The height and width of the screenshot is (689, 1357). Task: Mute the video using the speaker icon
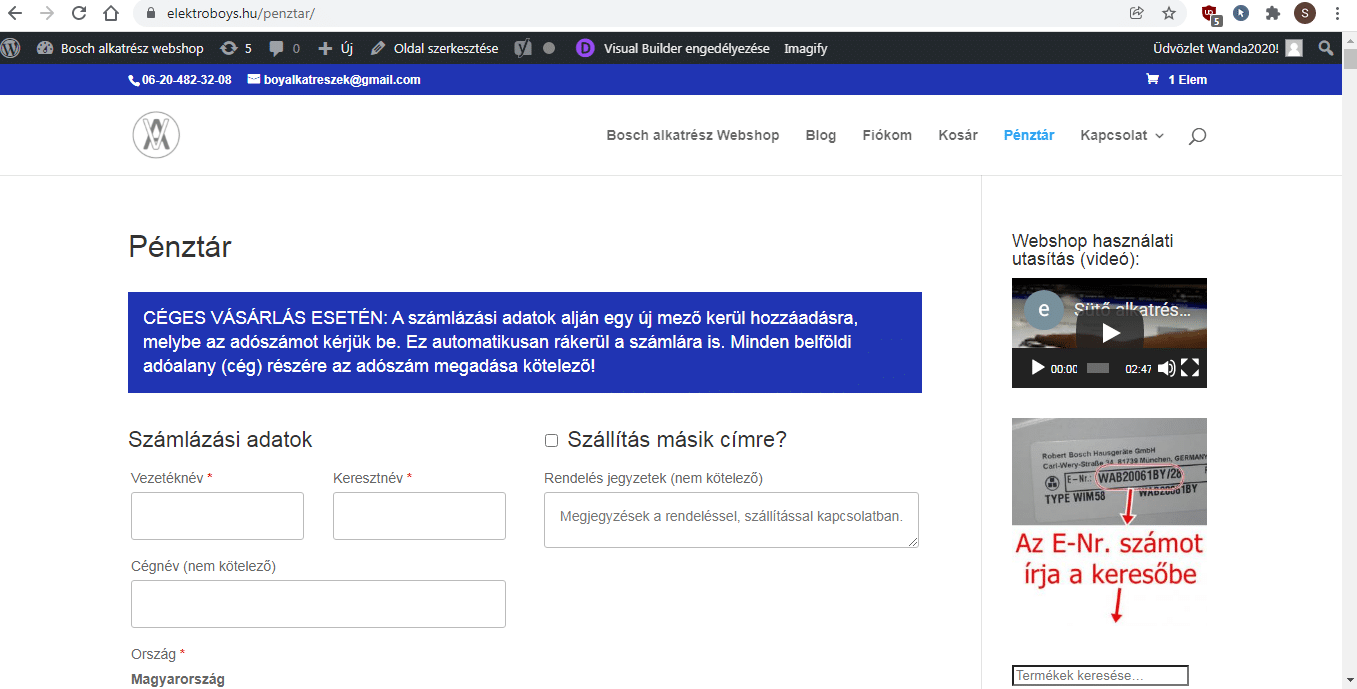[1166, 368]
